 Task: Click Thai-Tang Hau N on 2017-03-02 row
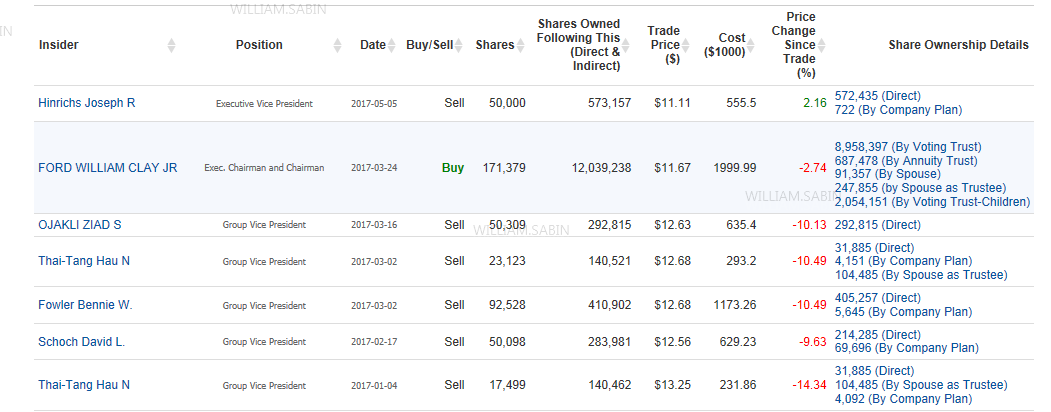(84, 261)
